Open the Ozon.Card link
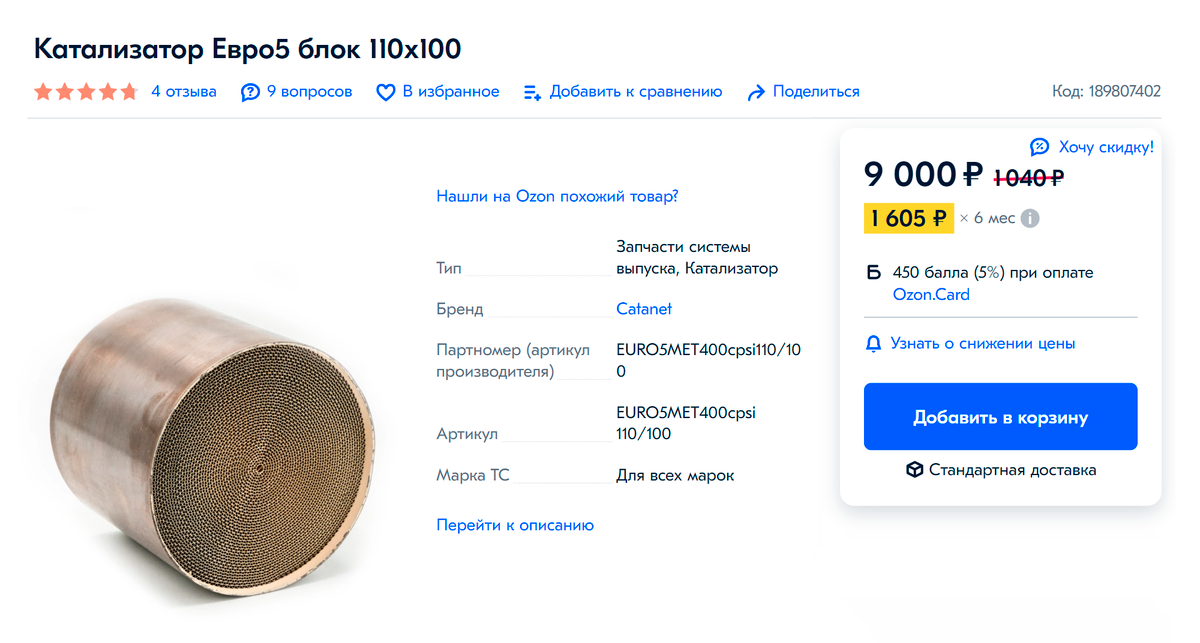 (x=931, y=294)
